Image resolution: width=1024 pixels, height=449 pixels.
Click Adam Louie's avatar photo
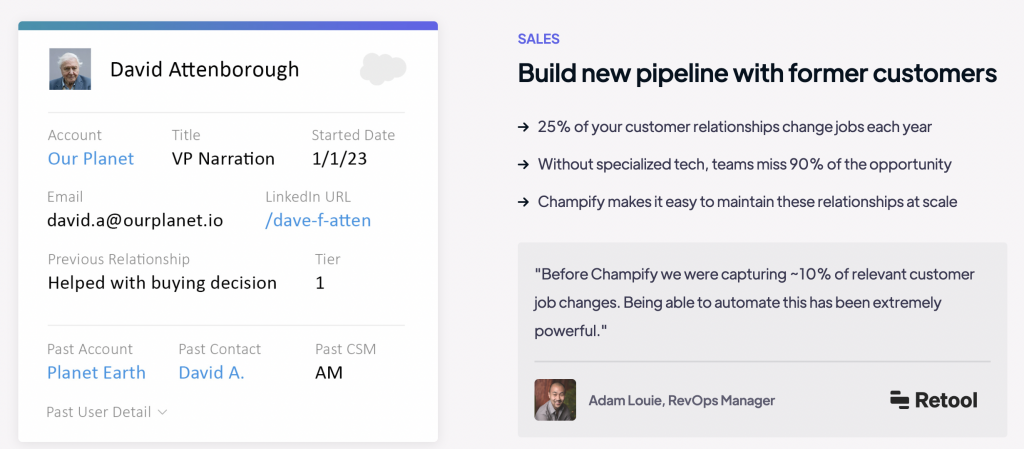click(x=555, y=399)
